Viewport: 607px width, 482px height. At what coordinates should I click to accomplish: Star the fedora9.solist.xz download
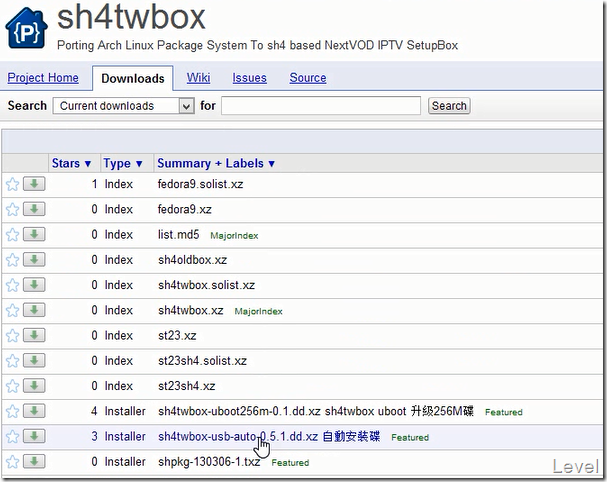[12, 184]
